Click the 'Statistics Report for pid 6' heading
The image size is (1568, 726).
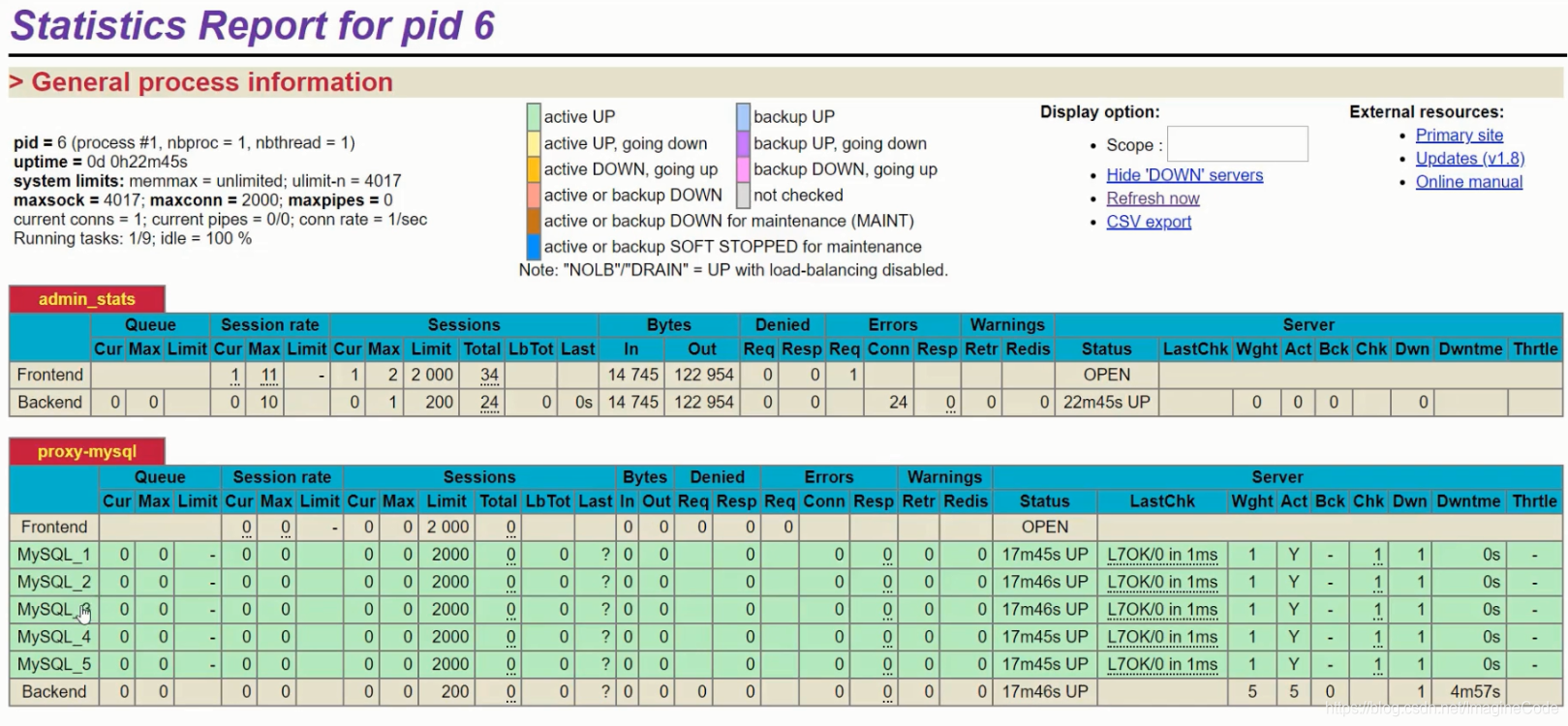click(x=253, y=25)
